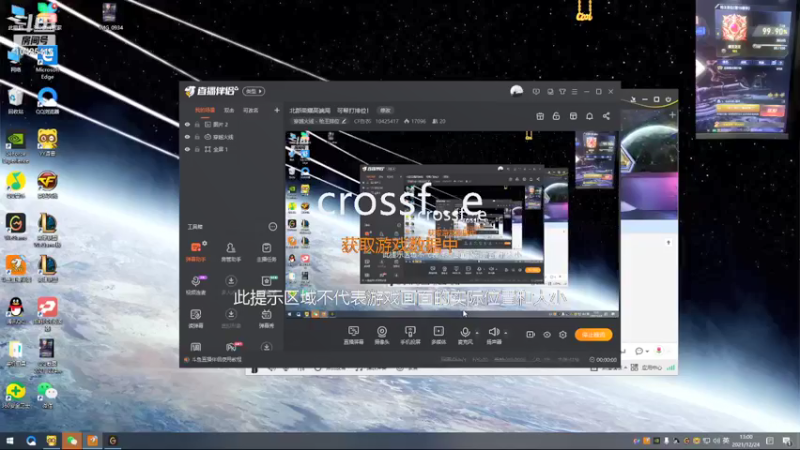
Task: Toggle the preview eye icon near settings gear
Action: (547, 335)
